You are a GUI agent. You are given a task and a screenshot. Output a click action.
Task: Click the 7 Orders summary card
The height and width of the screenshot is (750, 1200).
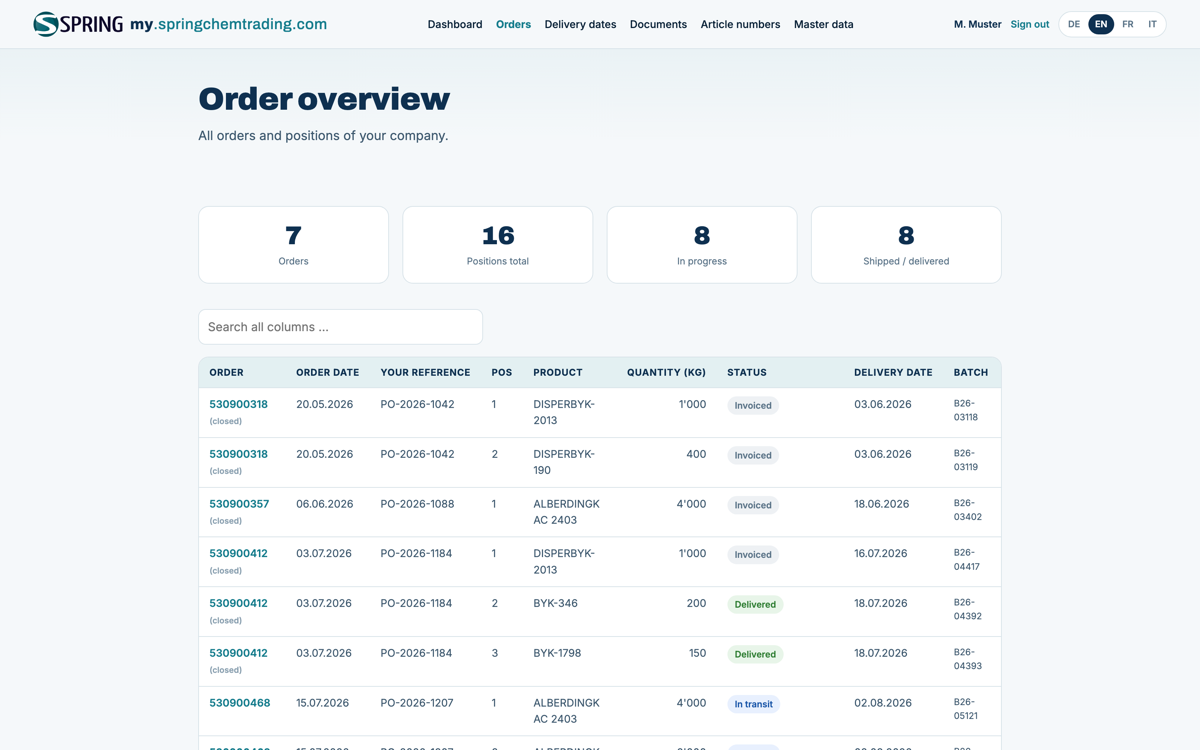[x=293, y=245]
